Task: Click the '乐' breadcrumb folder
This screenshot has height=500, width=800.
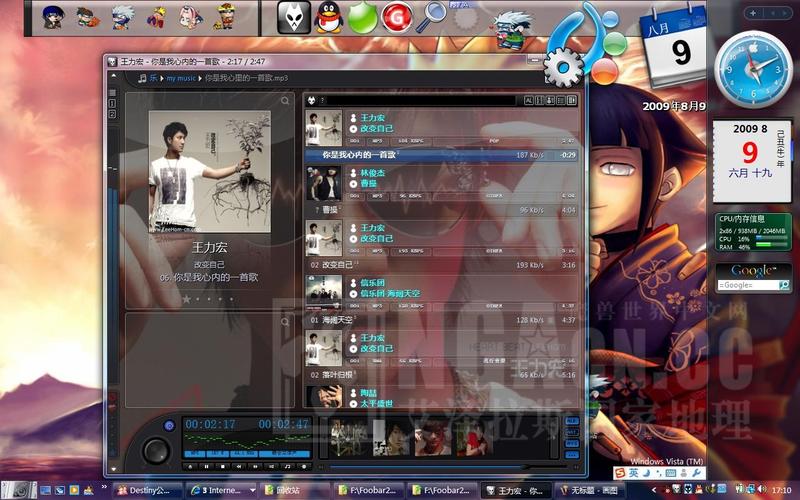Action: coord(153,78)
